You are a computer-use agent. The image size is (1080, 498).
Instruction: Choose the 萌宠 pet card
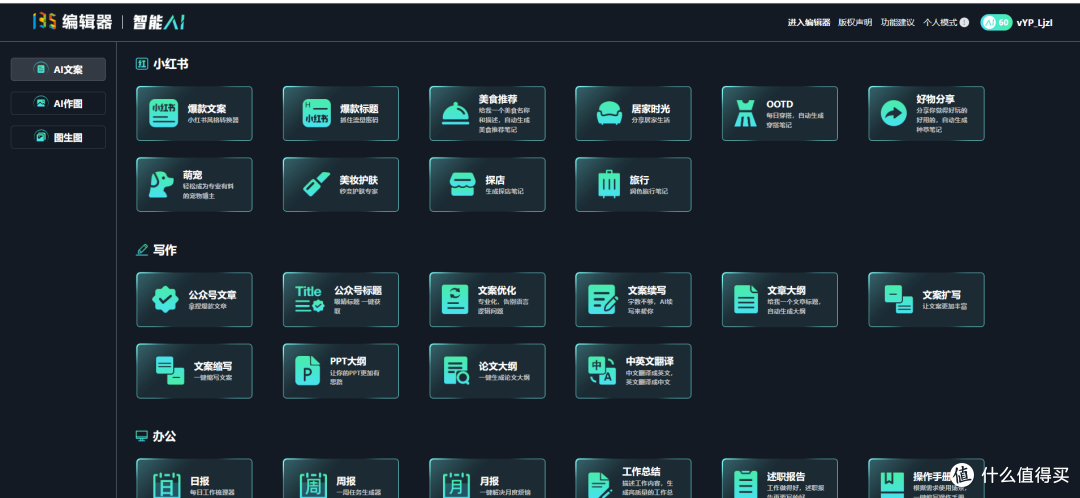click(x=194, y=185)
